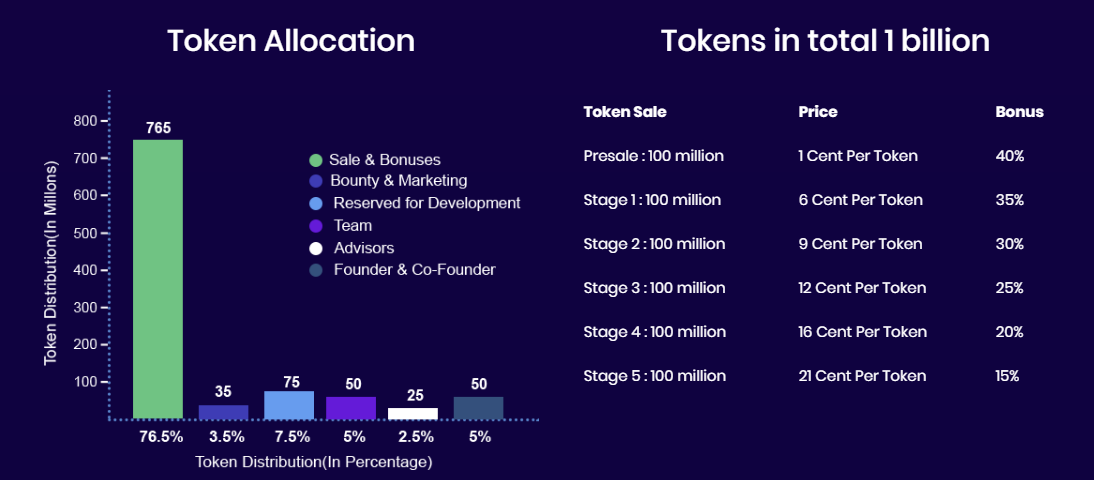Click the Token Allocation heading

click(x=291, y=41)
